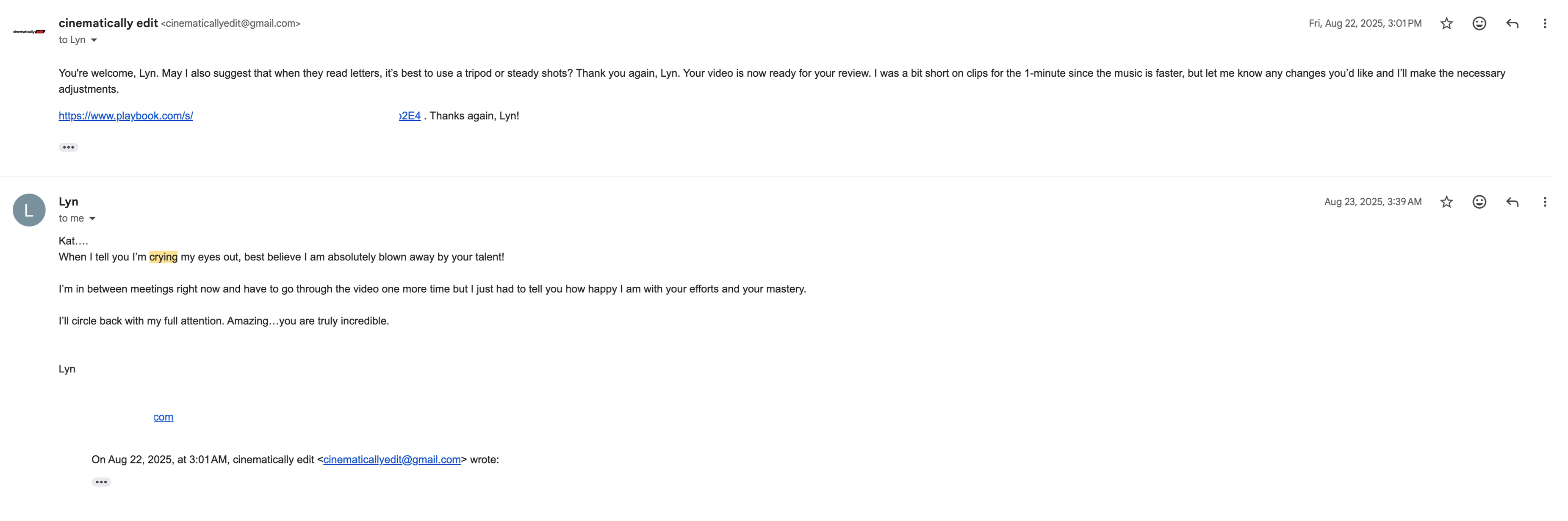
Task: Show trimmed content in first email
Action: (x=68, y=147)
